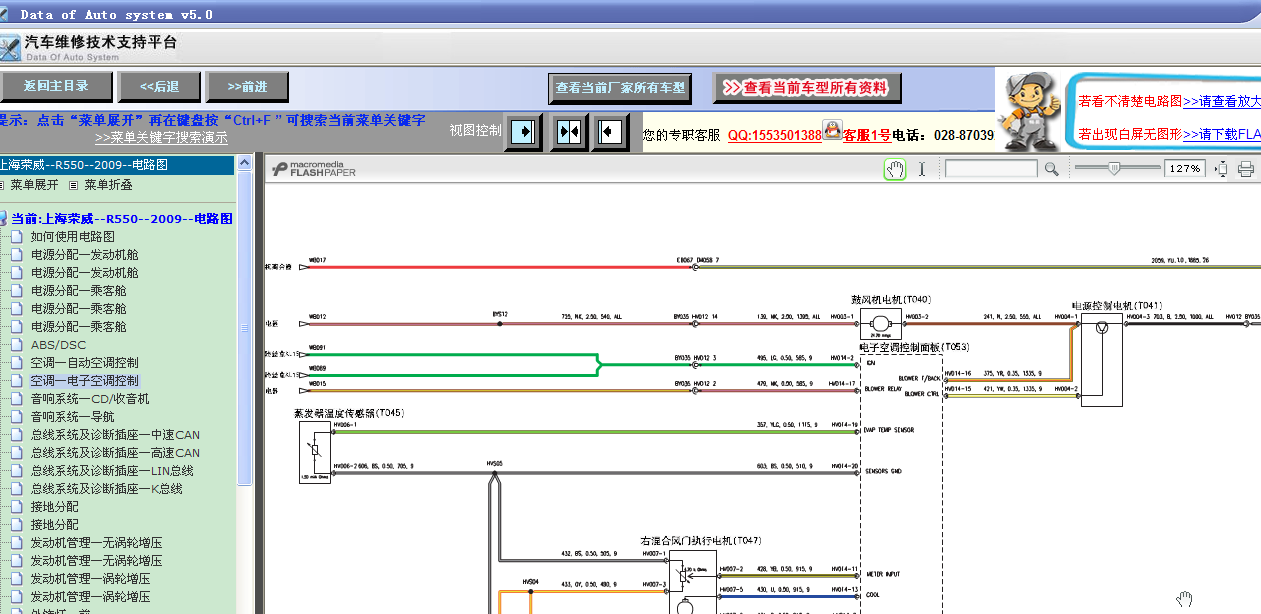Click the FlashPaper zoom slider handle
Screen dimensions: 1261x614
coord(1114,168)
